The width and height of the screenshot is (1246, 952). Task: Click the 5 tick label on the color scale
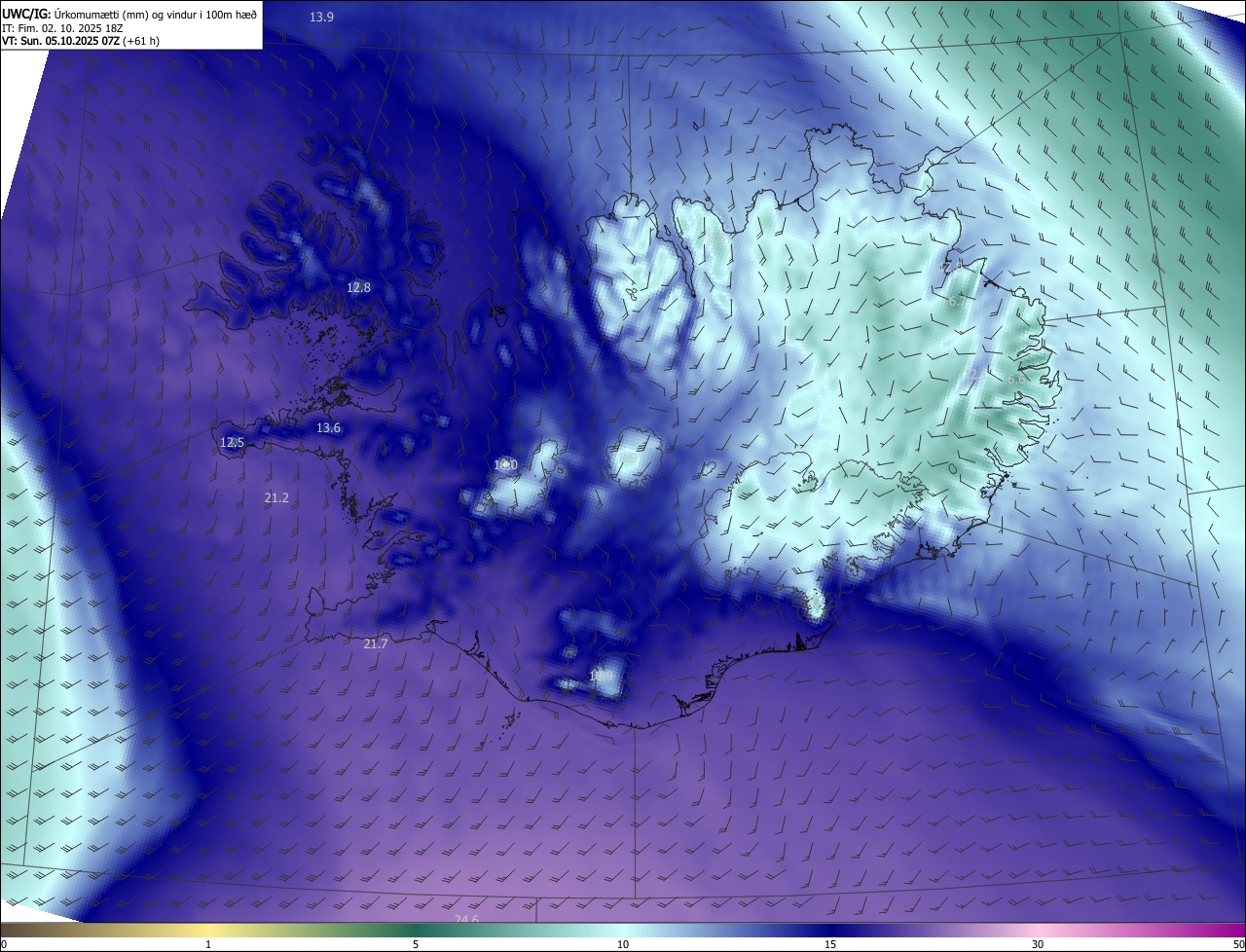416,944
